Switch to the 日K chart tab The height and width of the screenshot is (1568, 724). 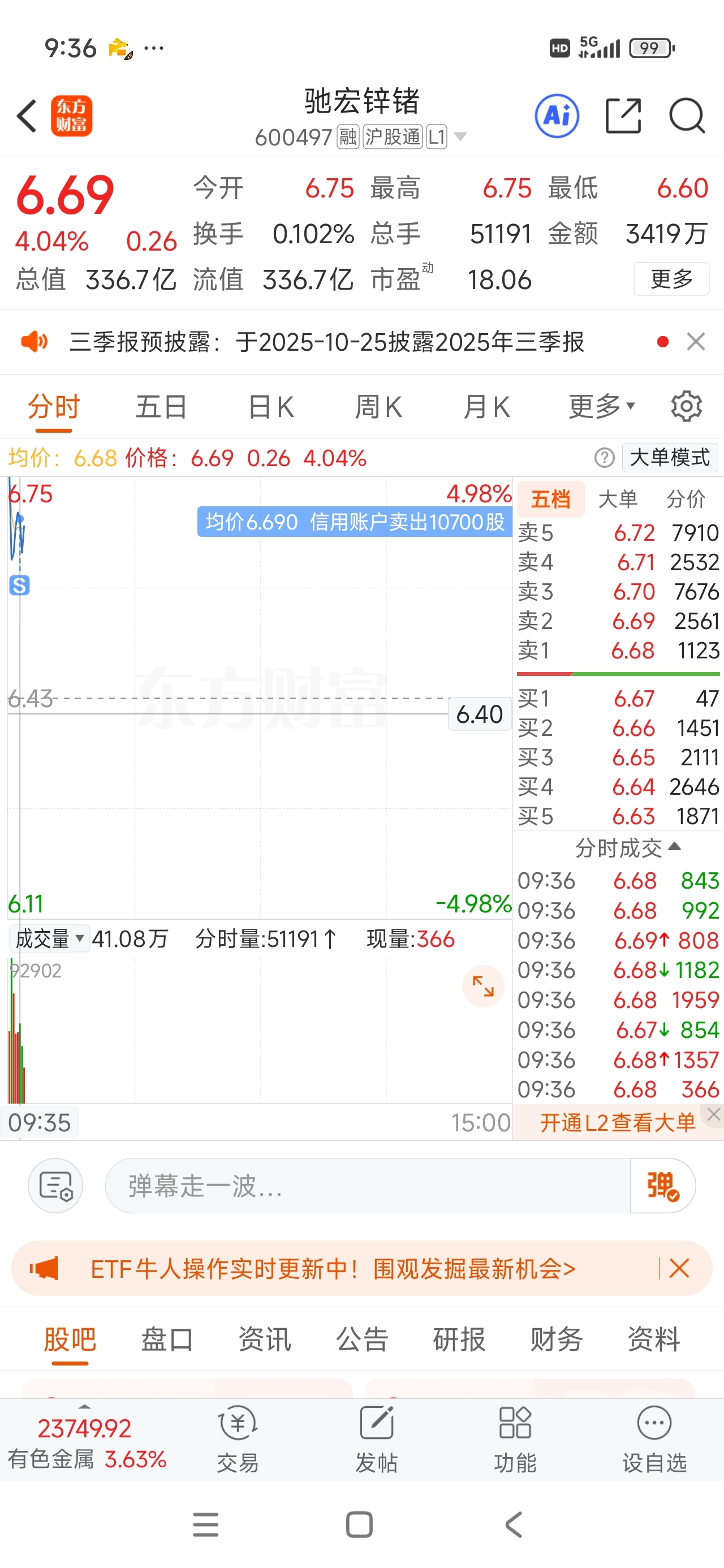[x=271, y=407]
